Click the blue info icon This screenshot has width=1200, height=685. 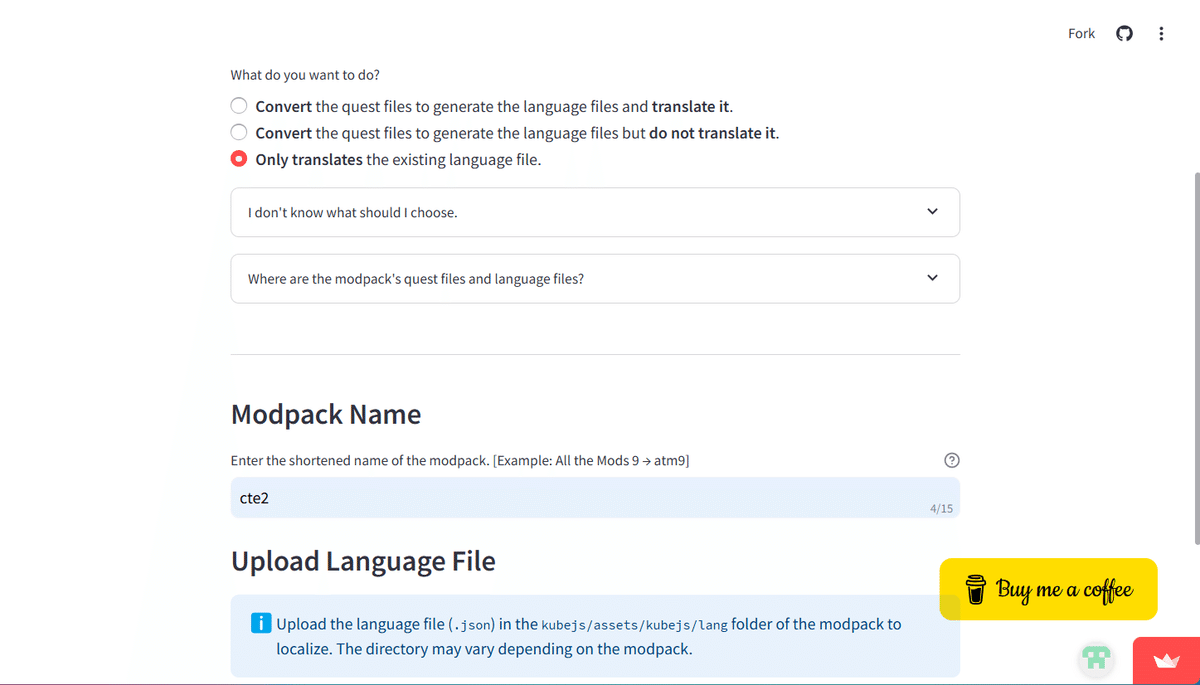click(260, 624)
